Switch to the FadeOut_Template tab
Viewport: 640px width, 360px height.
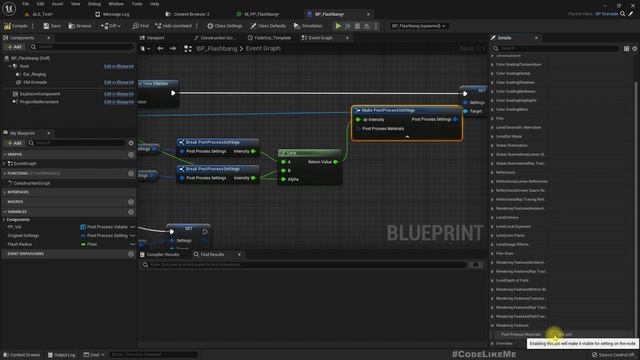(269, 38)
